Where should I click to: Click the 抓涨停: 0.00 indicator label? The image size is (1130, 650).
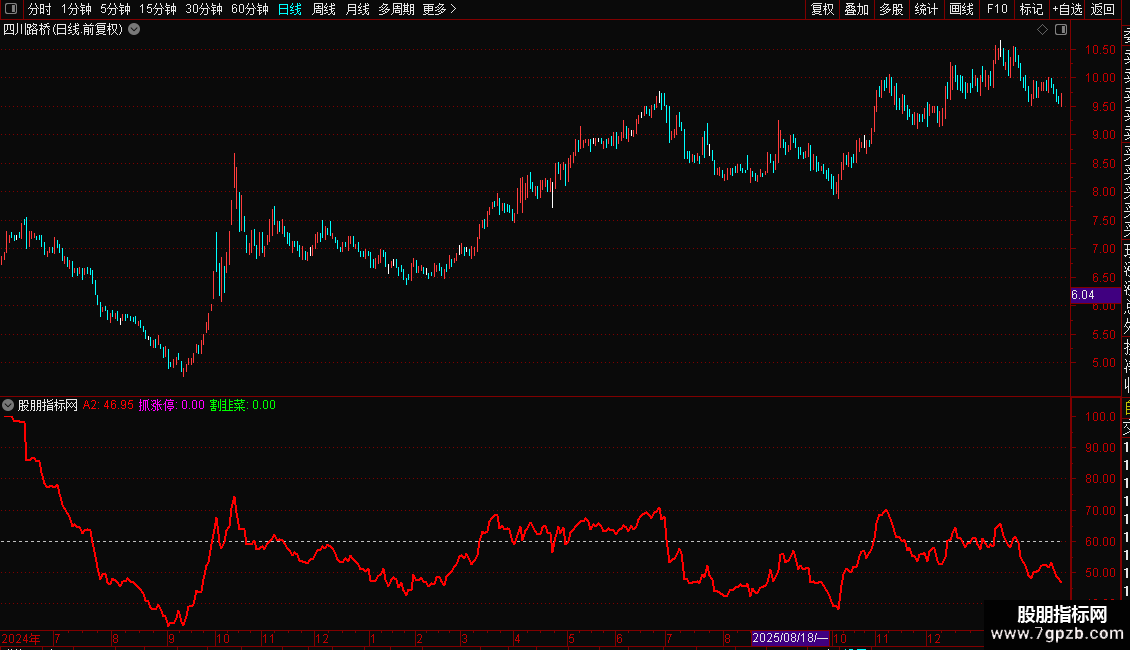pos(172,405)
